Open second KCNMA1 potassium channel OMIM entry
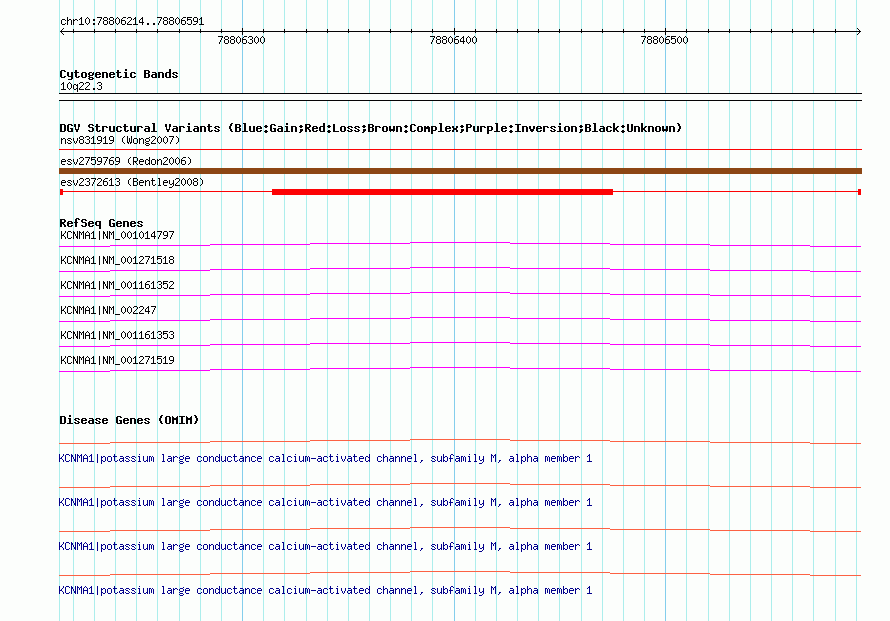Viewport: 890px width, 621px height. point(325,502)
